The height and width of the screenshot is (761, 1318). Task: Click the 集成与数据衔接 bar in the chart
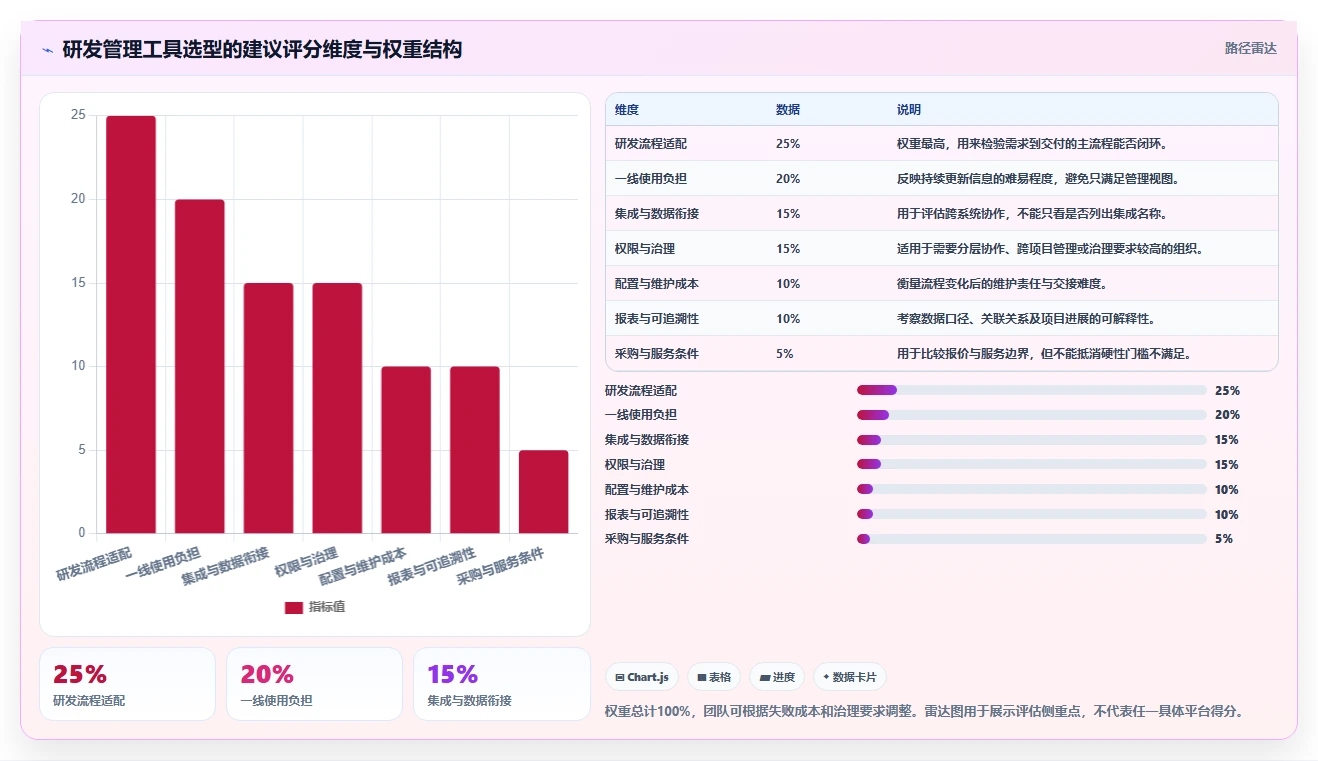click(269, 408)
